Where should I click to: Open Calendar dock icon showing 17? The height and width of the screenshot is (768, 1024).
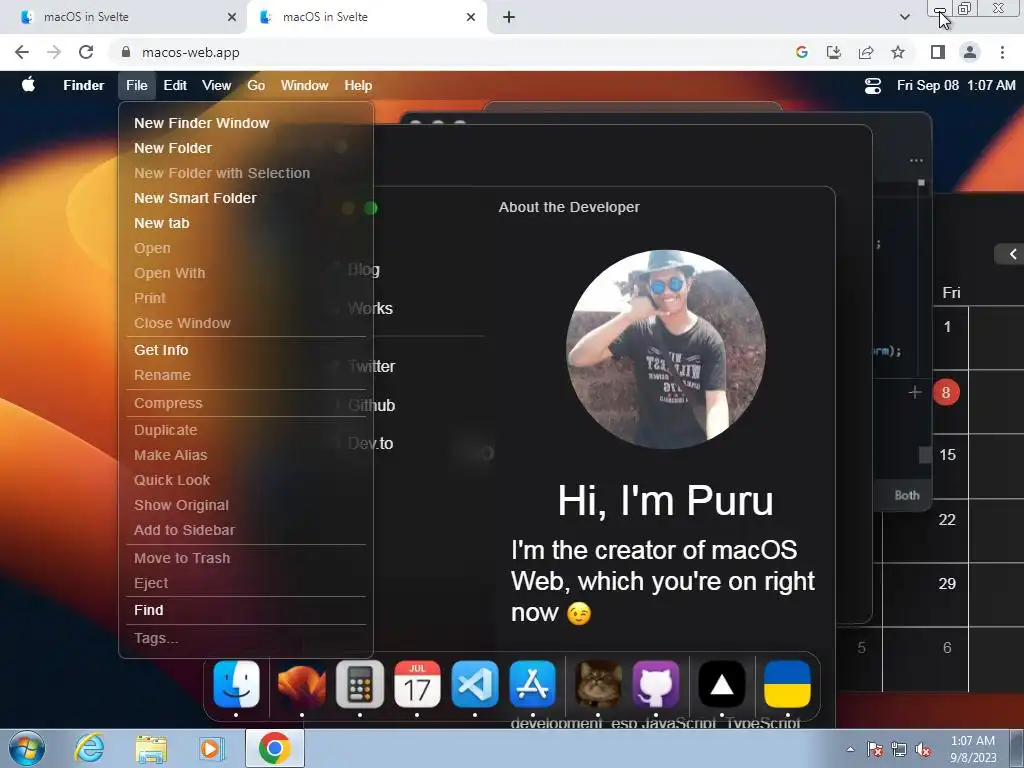pos(417,684)
